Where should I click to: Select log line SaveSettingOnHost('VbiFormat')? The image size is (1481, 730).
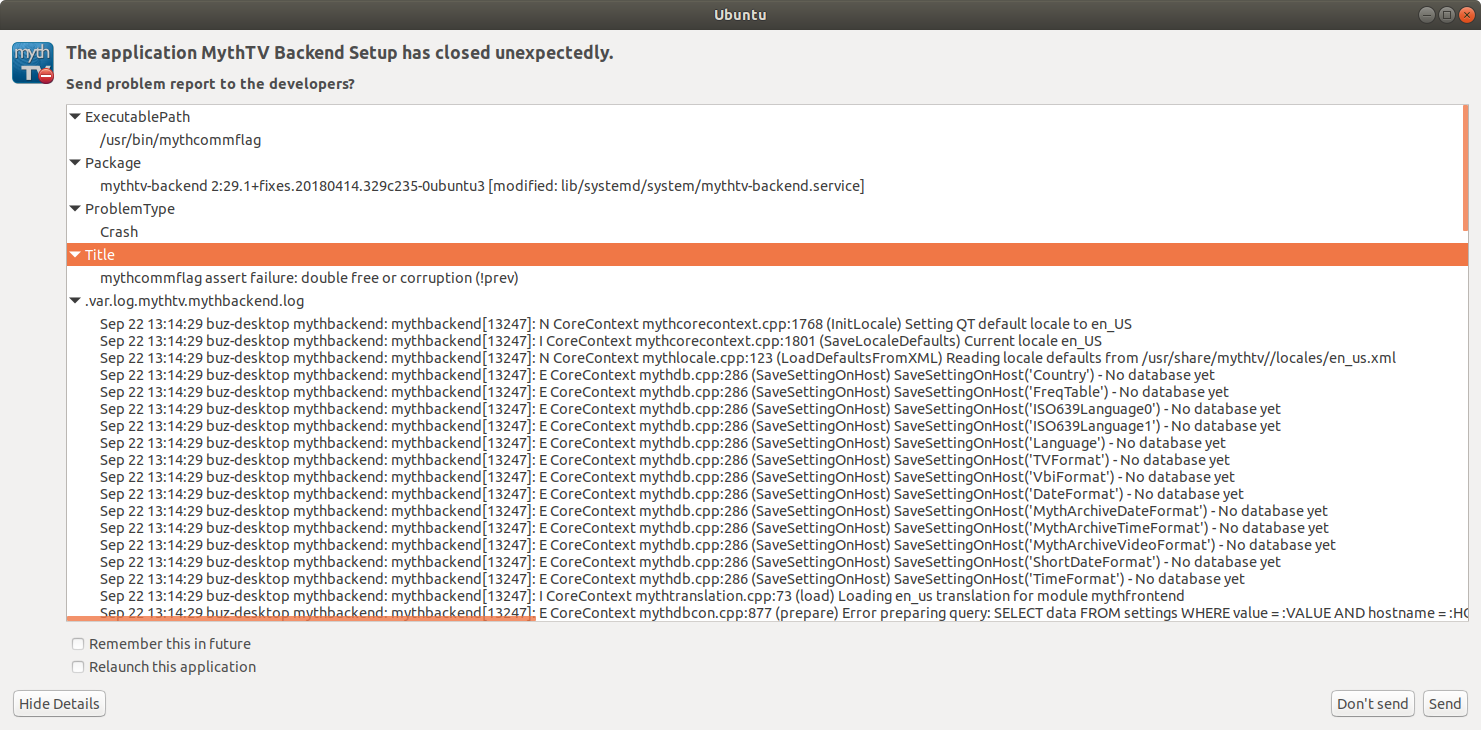pyautogui.click(x=667, y=477)
